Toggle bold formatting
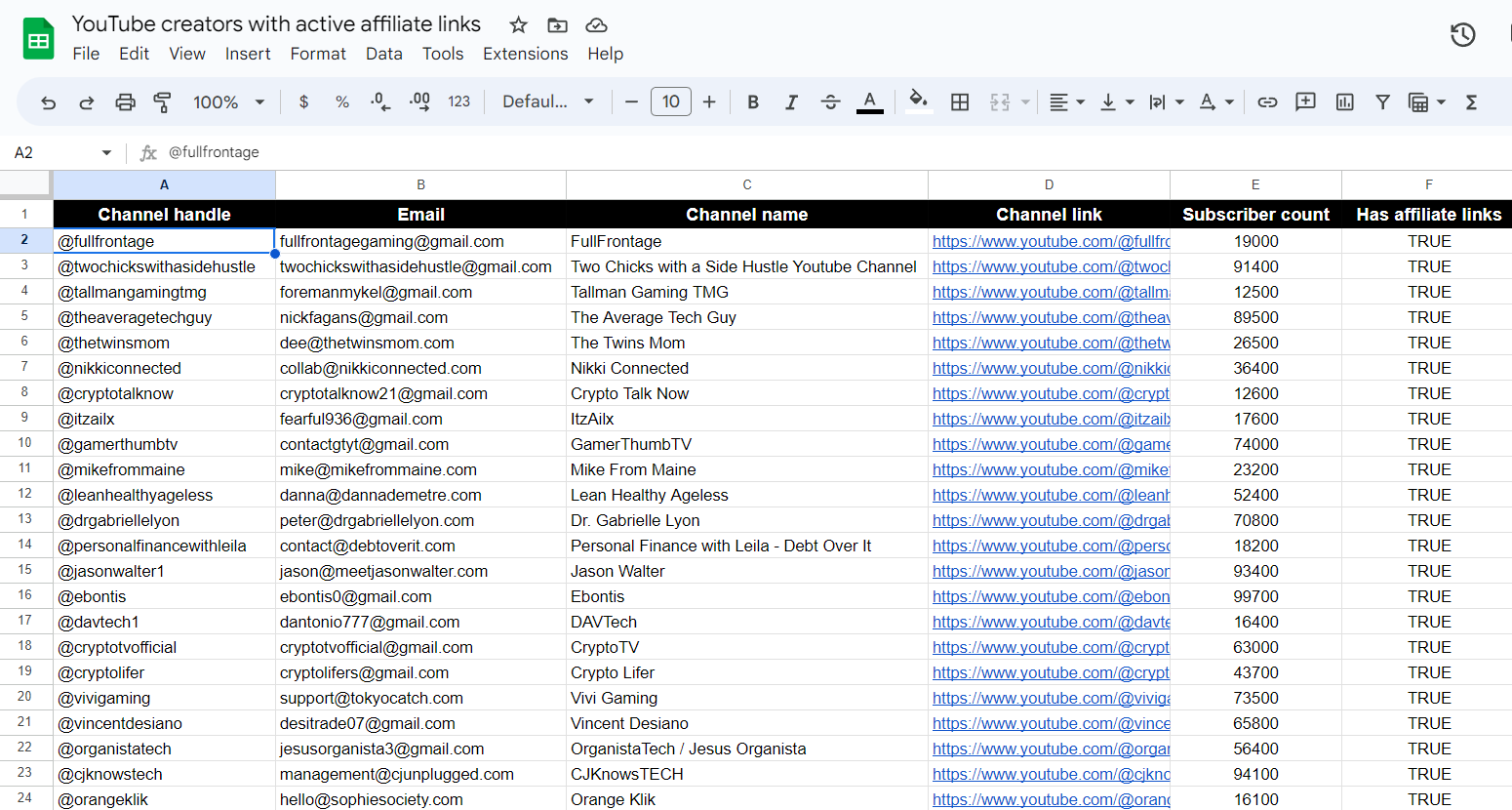This screenshot has width=1512, height=810. pyautogui.click(x=753, y=101)
